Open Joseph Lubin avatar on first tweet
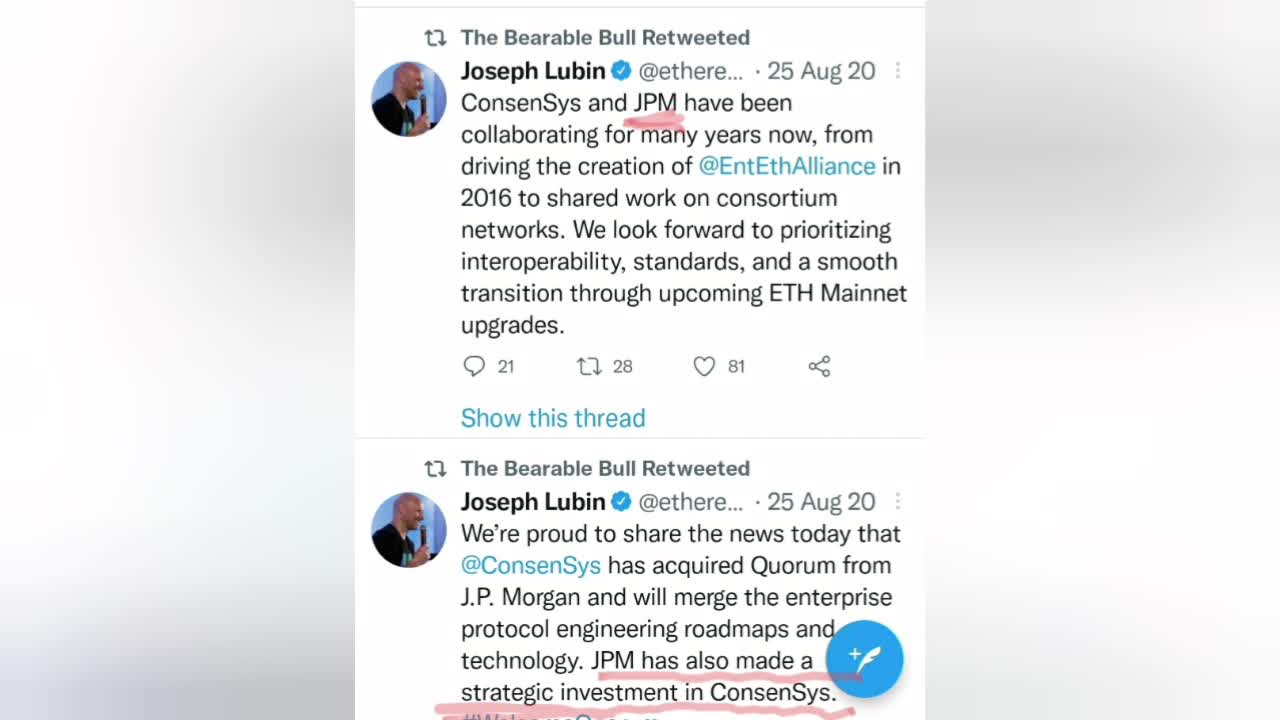1280x720 pixels. [x=409, y=99]
